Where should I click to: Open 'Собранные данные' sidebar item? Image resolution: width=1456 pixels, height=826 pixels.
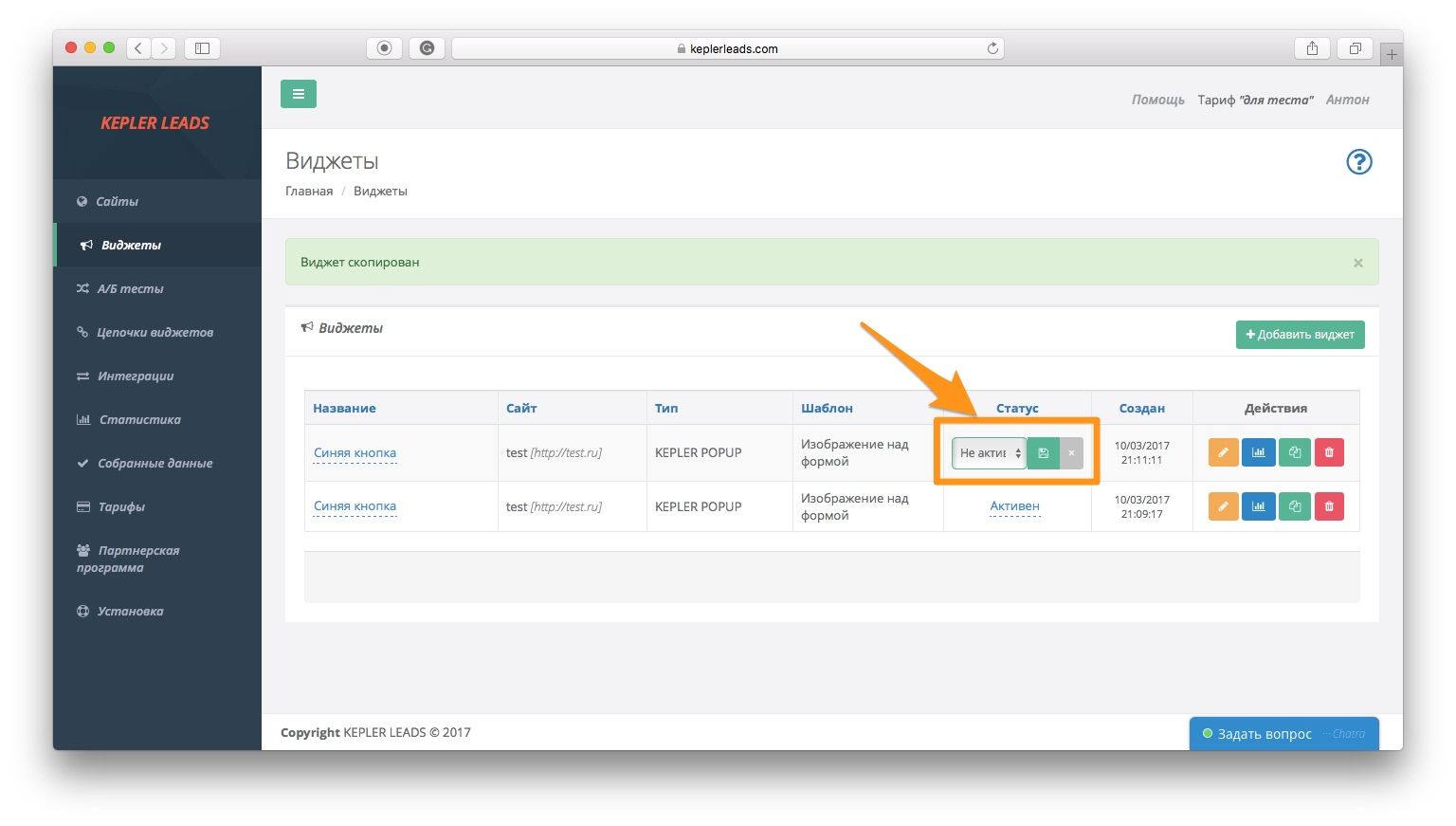coord(157,463)
